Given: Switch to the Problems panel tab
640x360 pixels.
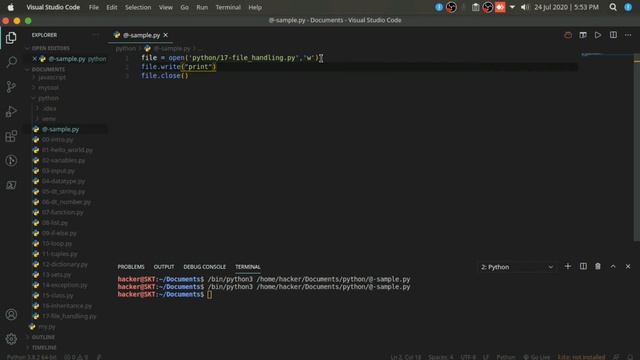Looking at the screenshot, I should [131, 267].
